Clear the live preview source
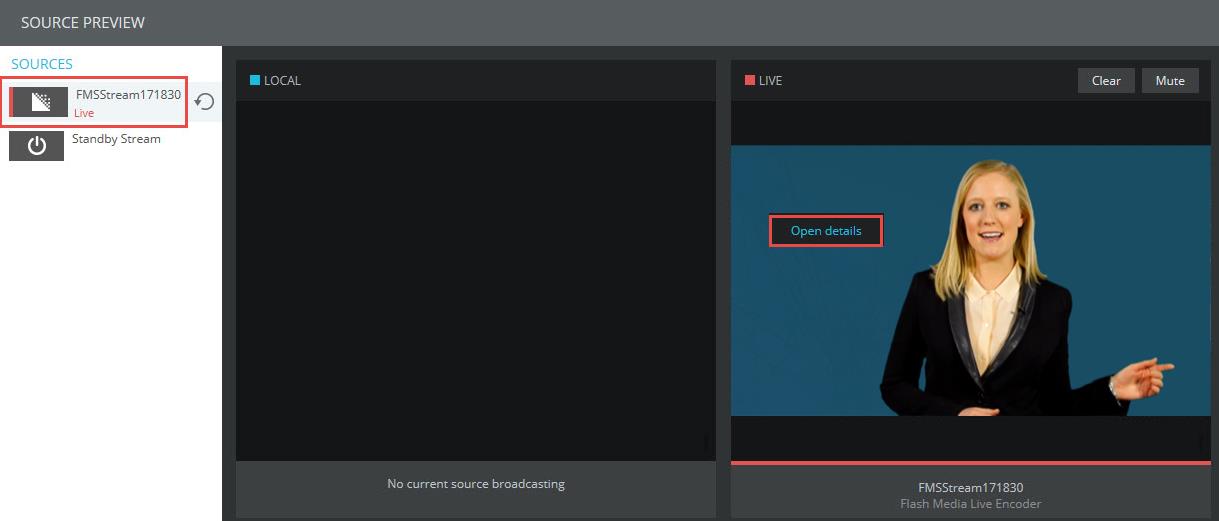This screenshot has width=1219, height=521. (x=1105, y=81)
